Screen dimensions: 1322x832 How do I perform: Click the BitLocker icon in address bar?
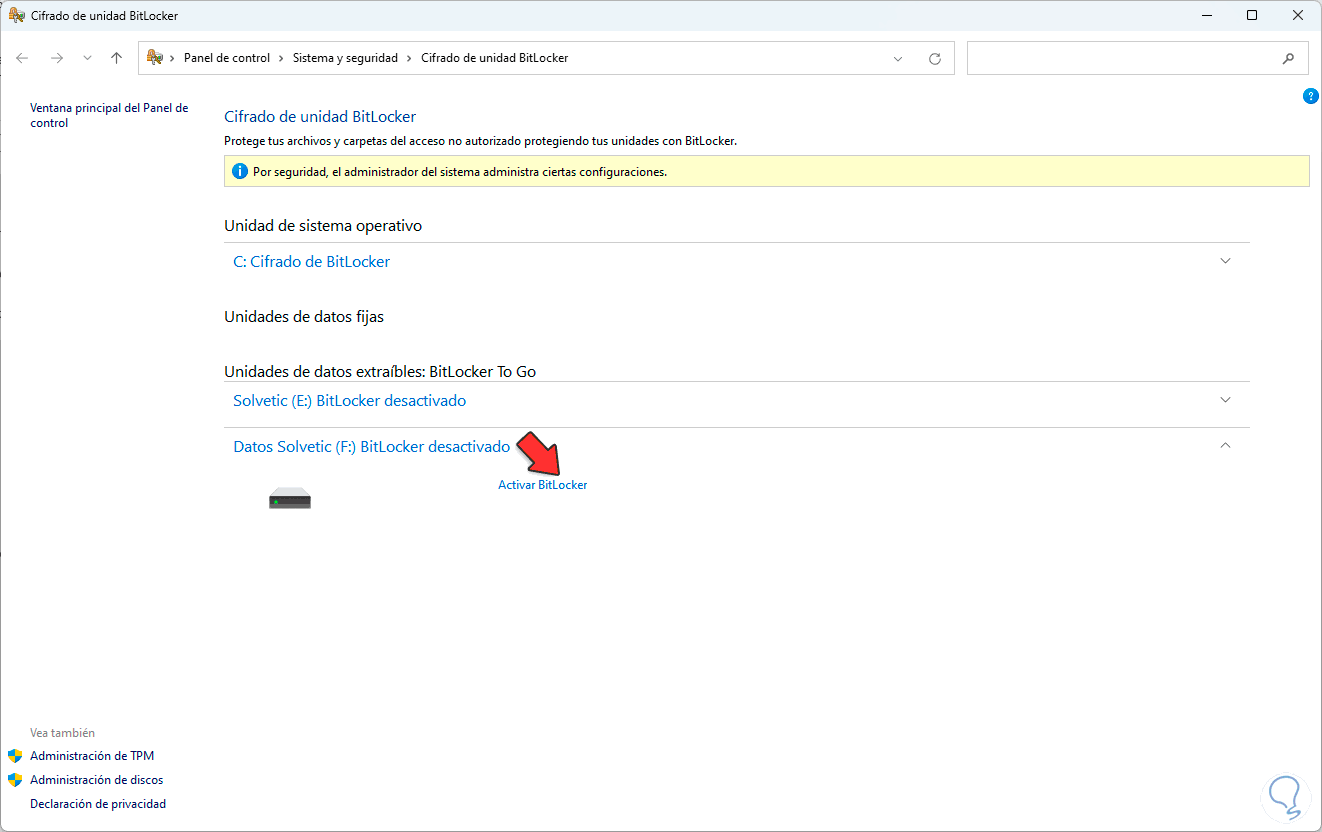pyautogui.click(x=155, y=58)
